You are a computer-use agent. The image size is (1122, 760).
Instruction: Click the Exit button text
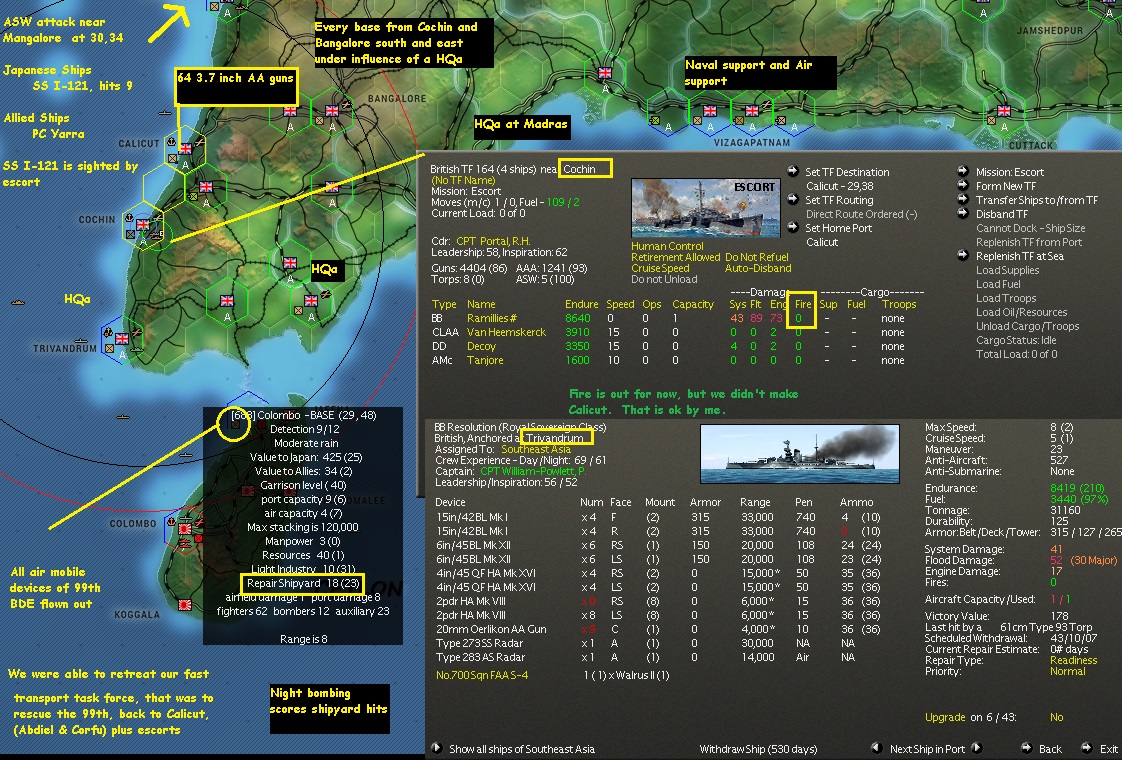[1109, 749]
